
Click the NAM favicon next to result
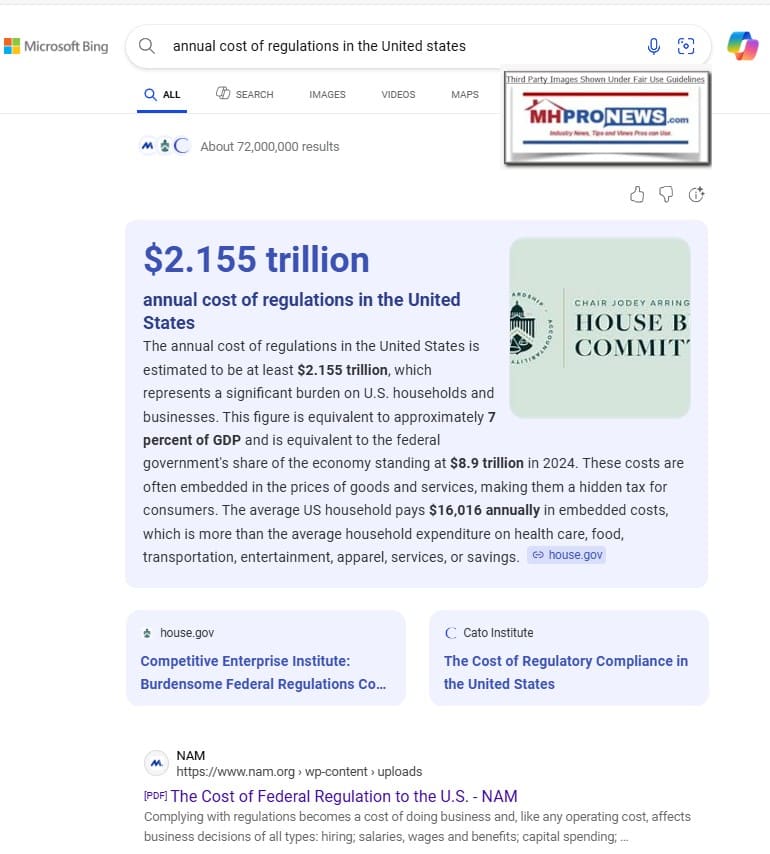[156, 763]
